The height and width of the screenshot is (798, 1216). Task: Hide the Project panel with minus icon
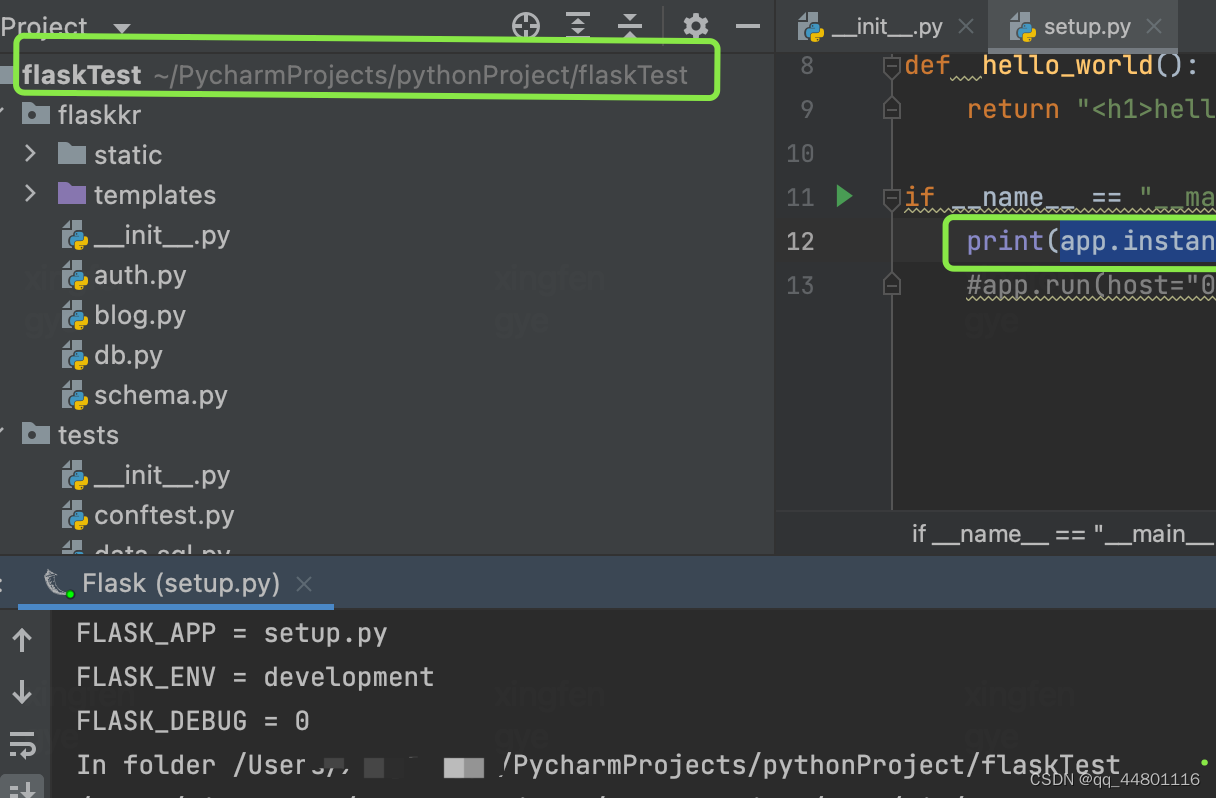748,26
